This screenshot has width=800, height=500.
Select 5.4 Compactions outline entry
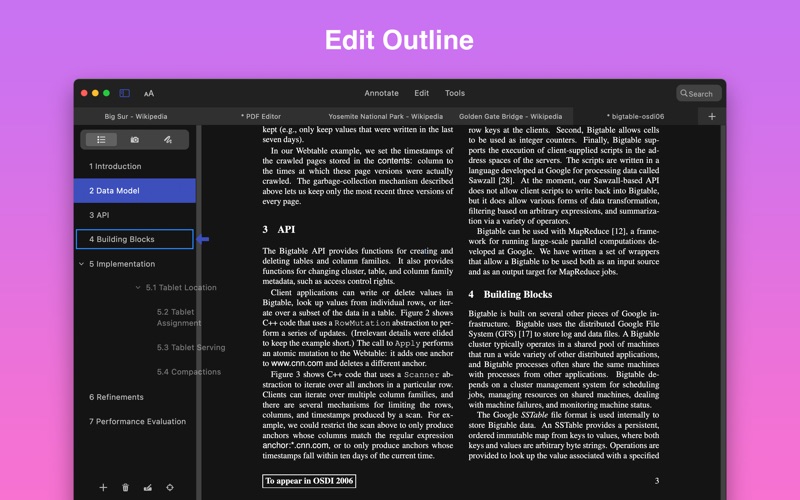[189, 372]
